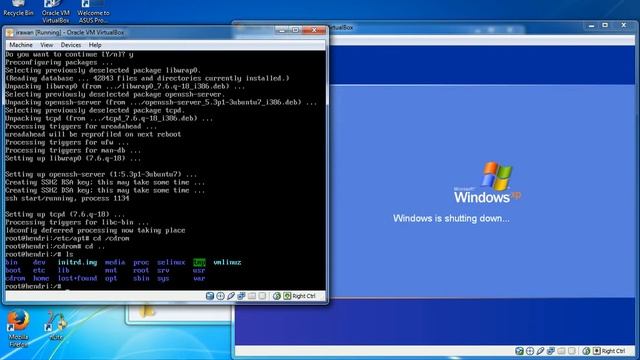The image size is (640, 360).
Task: Click the 'vmlinuz' entry in terminal listing
Action: (x=227, y=262)
